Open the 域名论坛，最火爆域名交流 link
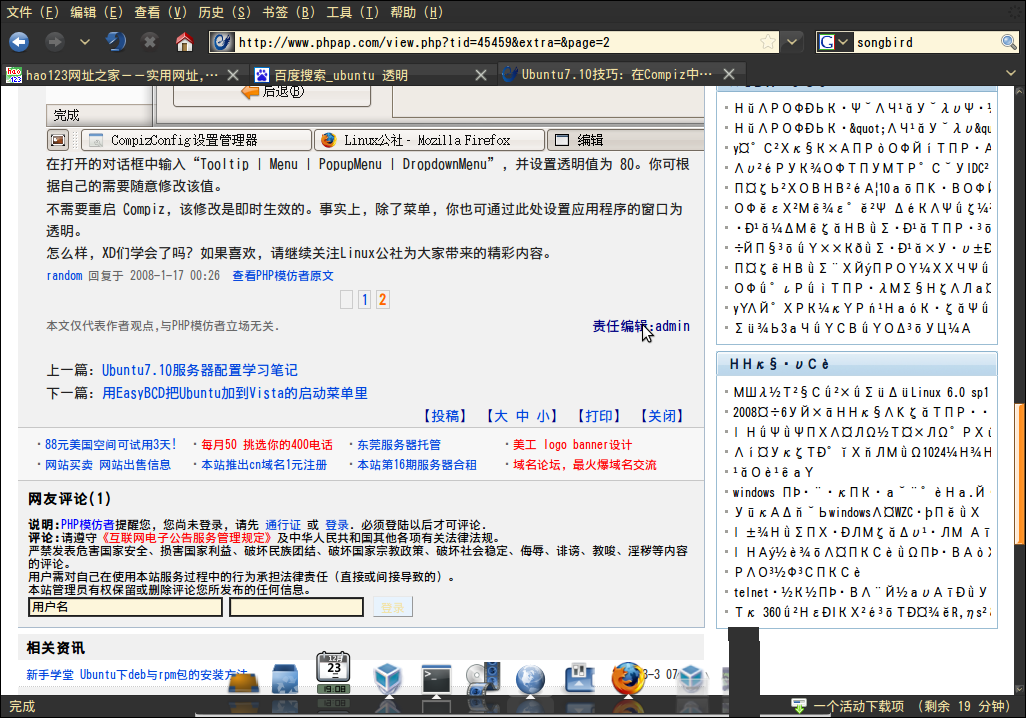 click(585, 465)
